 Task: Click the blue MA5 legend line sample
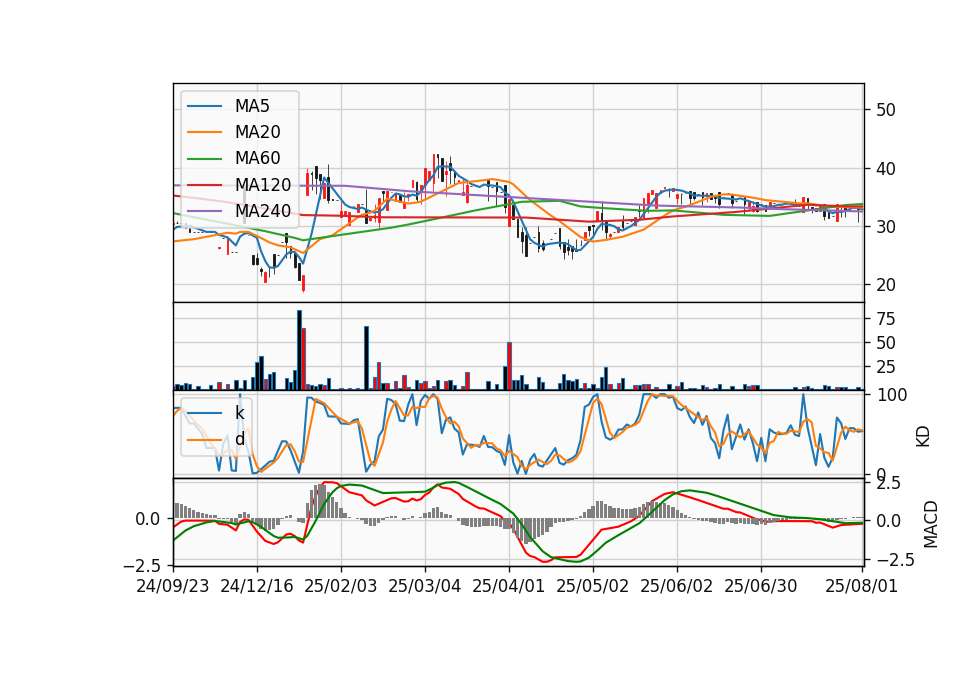[x=204, y=107]
